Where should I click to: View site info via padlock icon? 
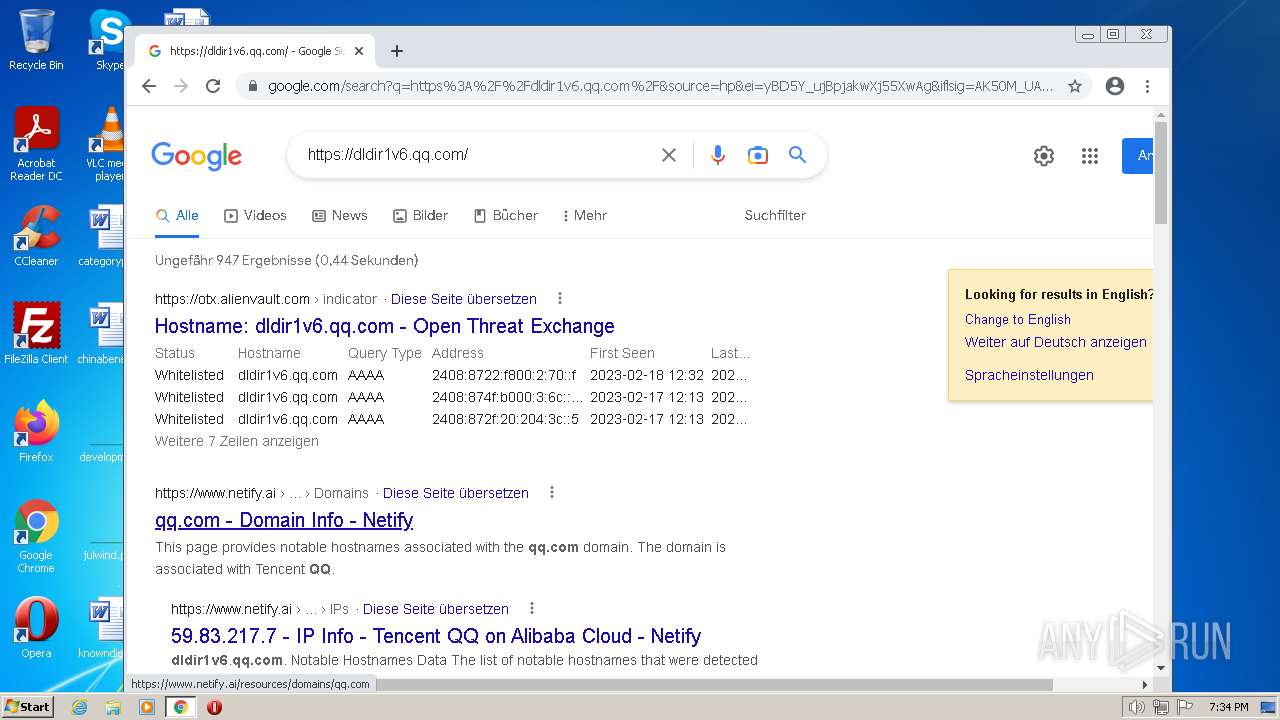click(253, 86)
